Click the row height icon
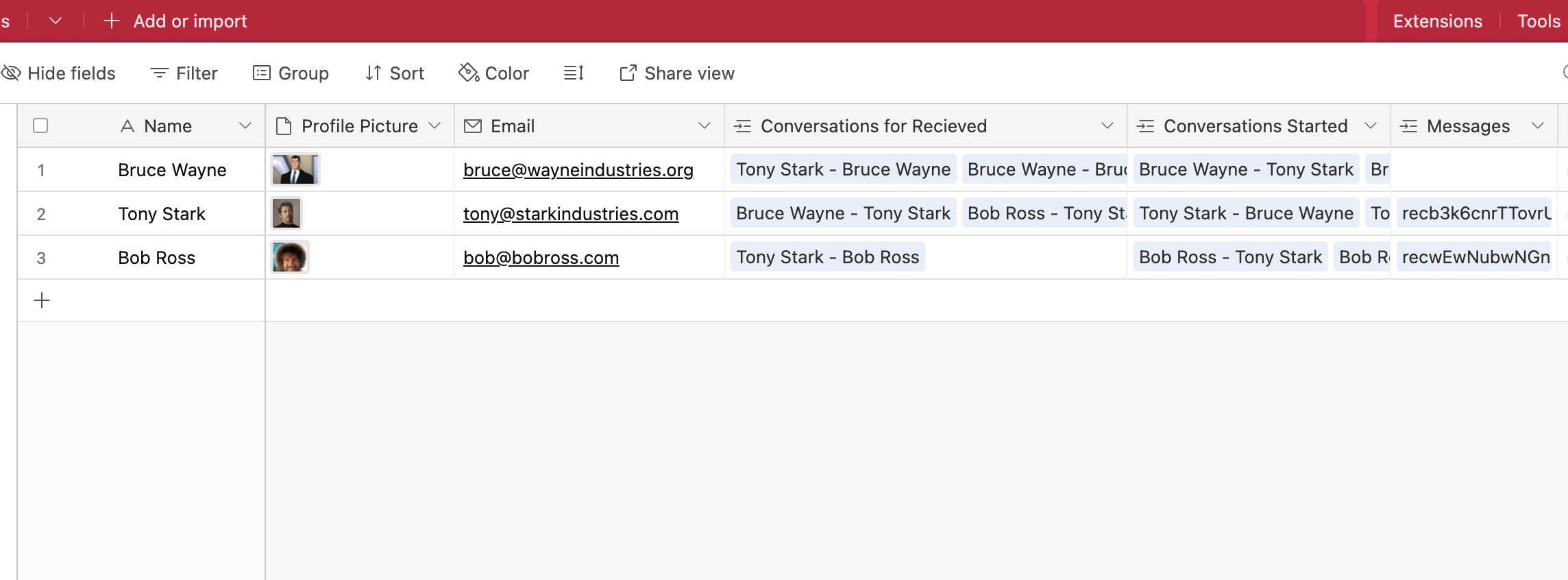 click(574, 73)
